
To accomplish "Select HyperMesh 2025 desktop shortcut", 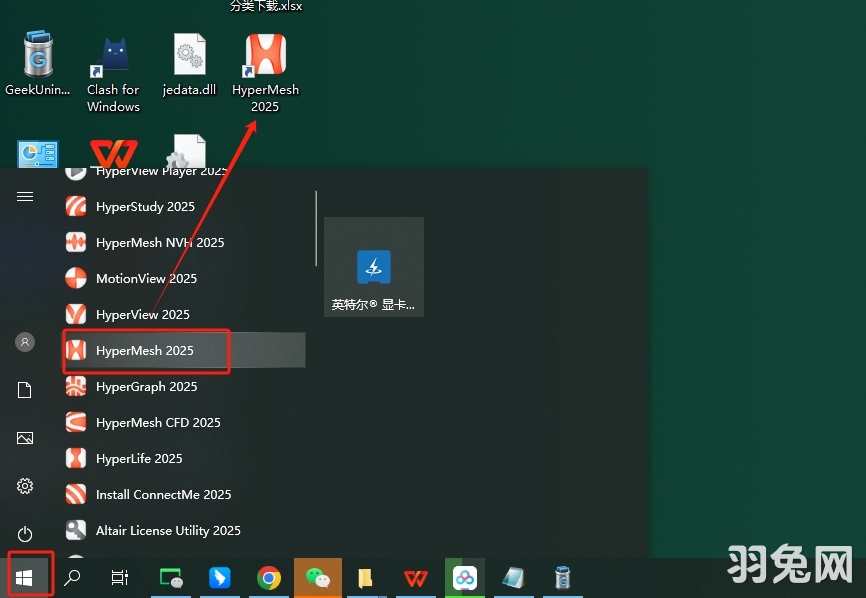I will pyautogui.click(x=265, y=72).
